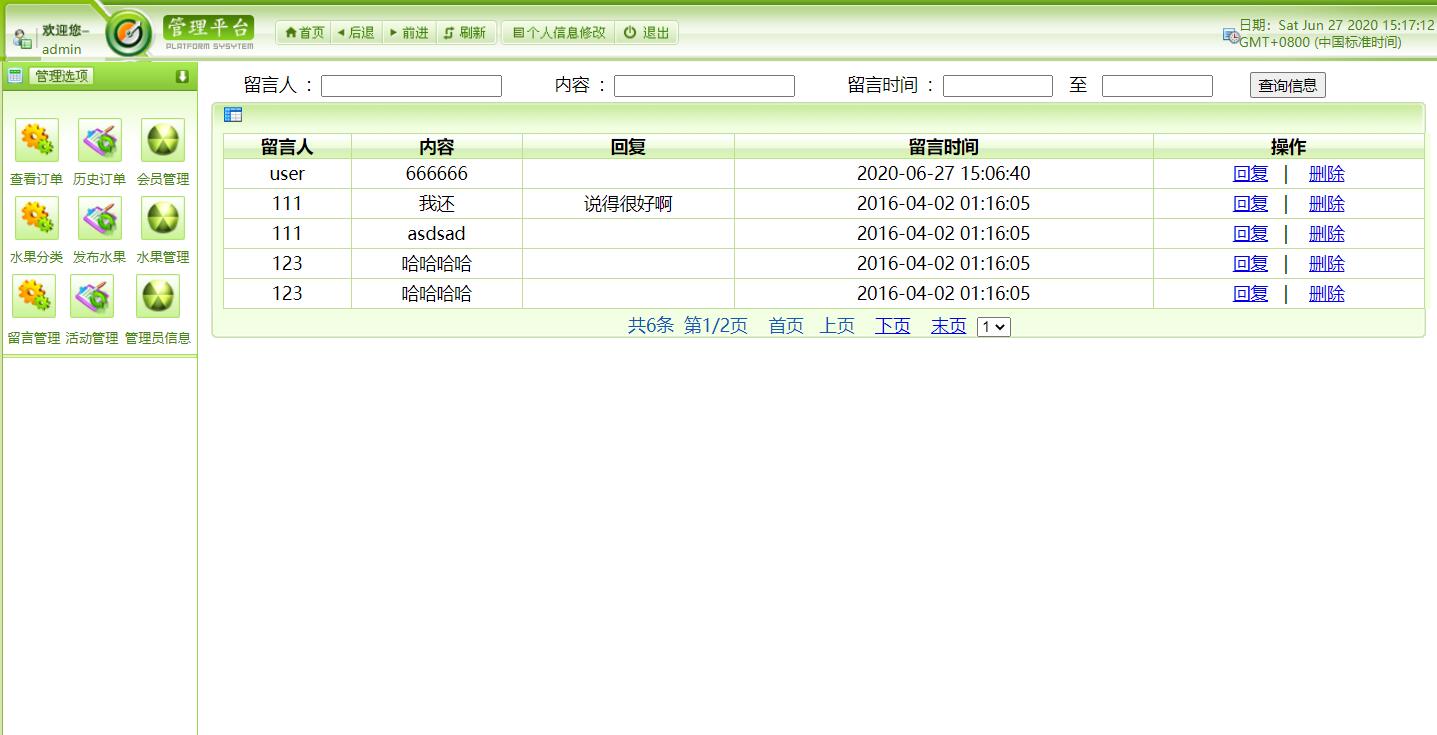
Task: Click the 上页 pagination link
Action: (838, 326)
